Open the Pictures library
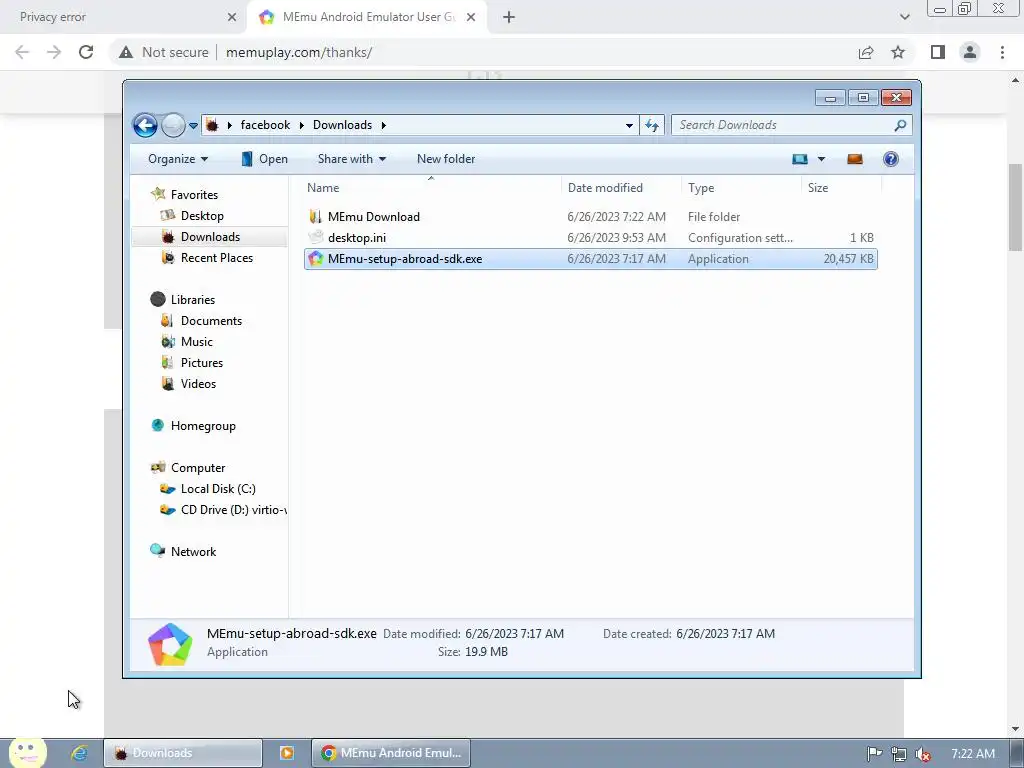The width and height of the screenshot is (1024, 768). [202, 362]
